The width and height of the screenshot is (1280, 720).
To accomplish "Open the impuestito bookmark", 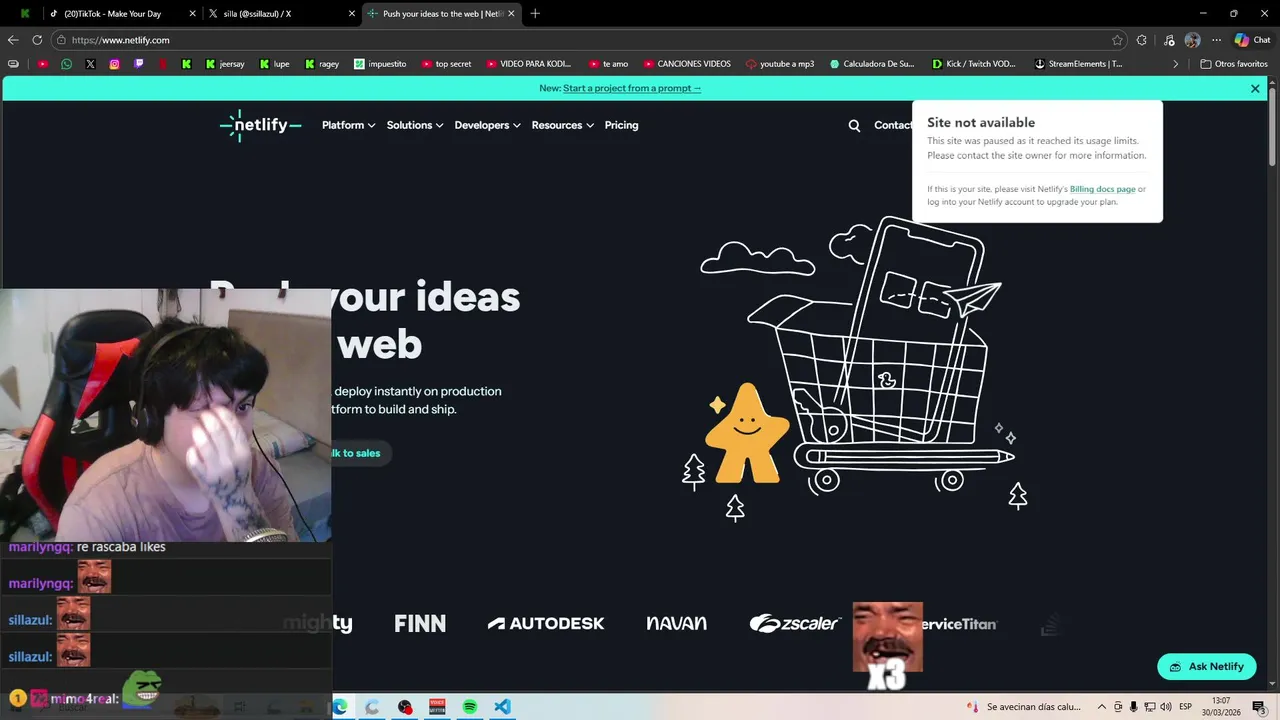I will point(380,64).
